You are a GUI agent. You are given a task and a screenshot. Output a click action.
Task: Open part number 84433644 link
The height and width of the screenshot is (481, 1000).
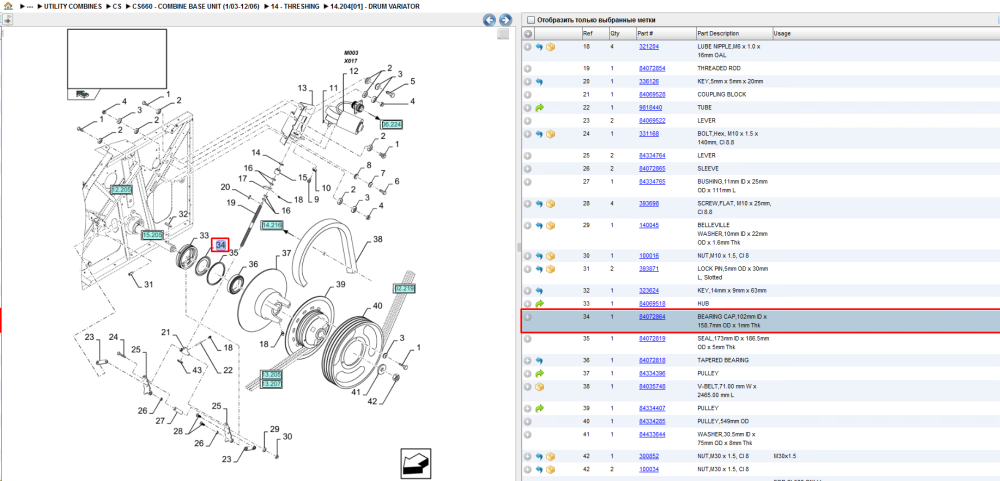tap(652, 434)
